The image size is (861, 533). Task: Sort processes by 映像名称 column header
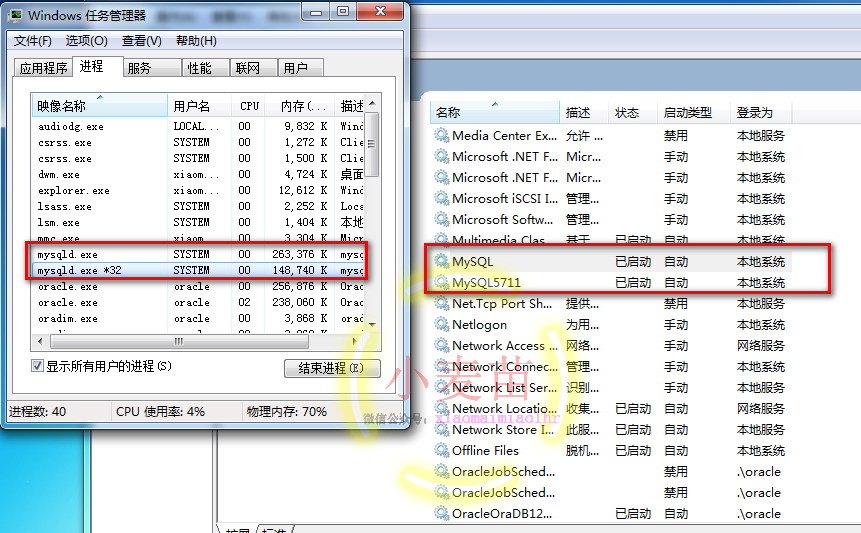pos(99,105)
